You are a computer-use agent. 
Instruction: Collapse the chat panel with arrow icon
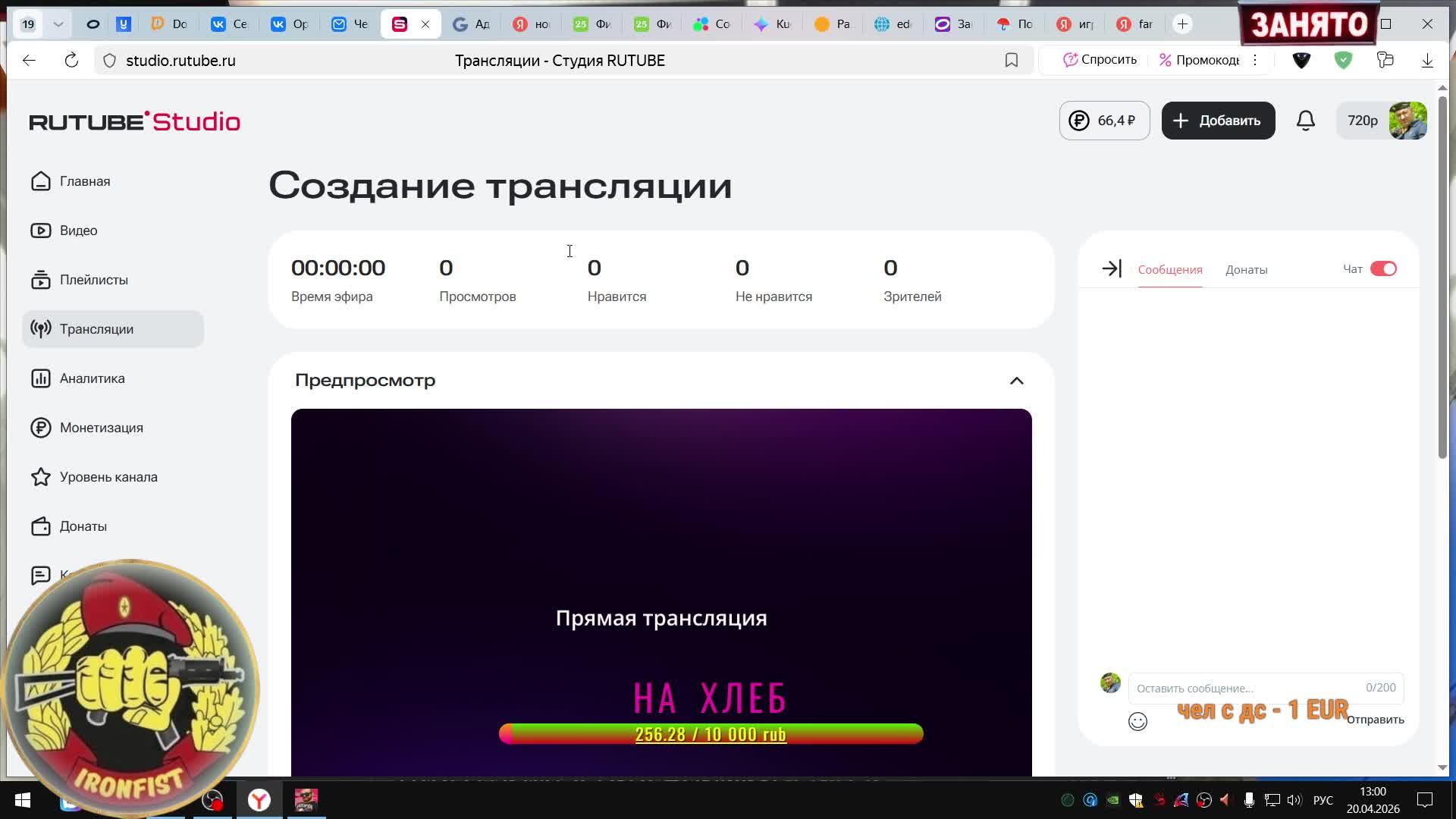[x=1111, y=268]
